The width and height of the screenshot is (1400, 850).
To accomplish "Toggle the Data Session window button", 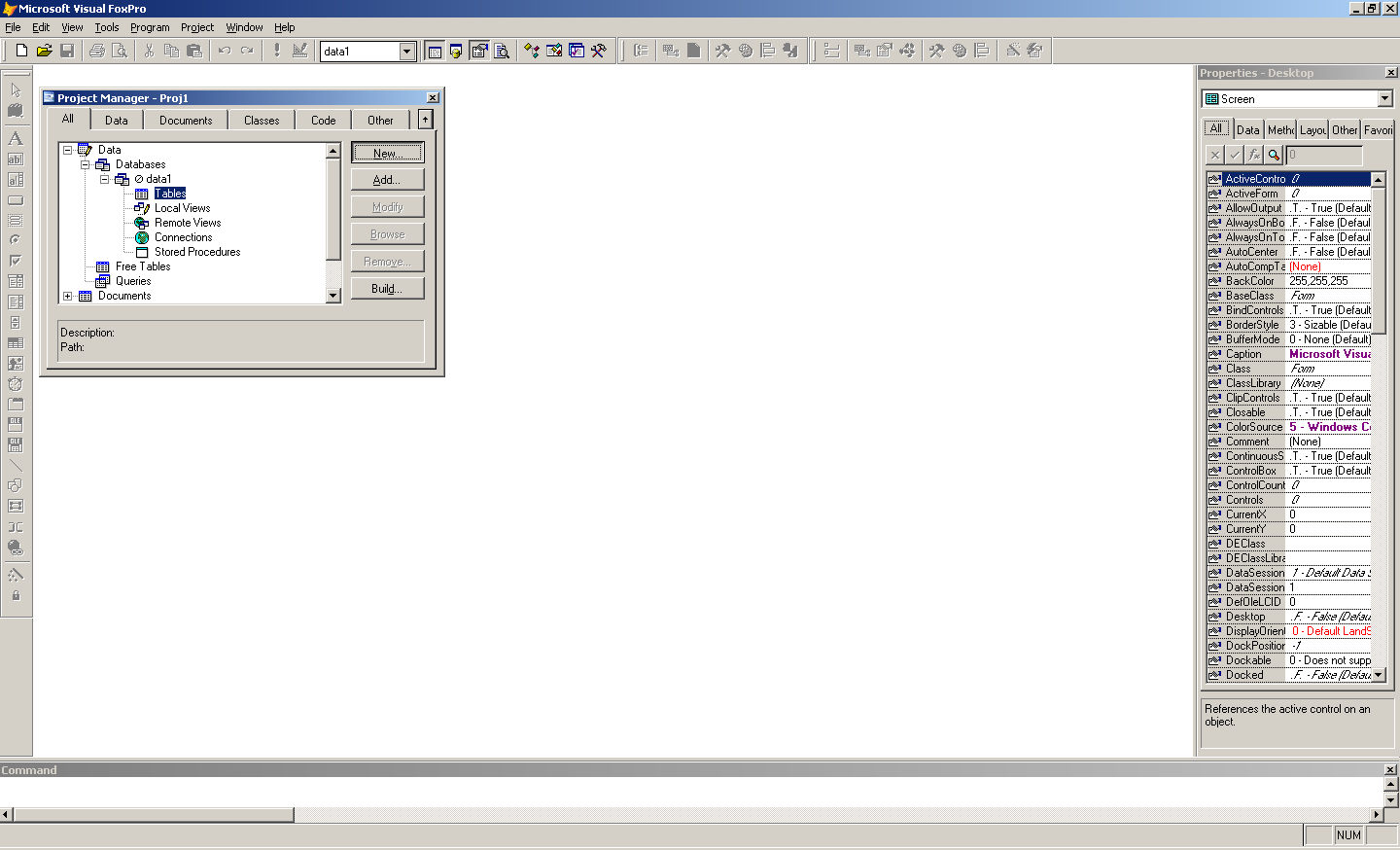I will [x=456, y=51].
